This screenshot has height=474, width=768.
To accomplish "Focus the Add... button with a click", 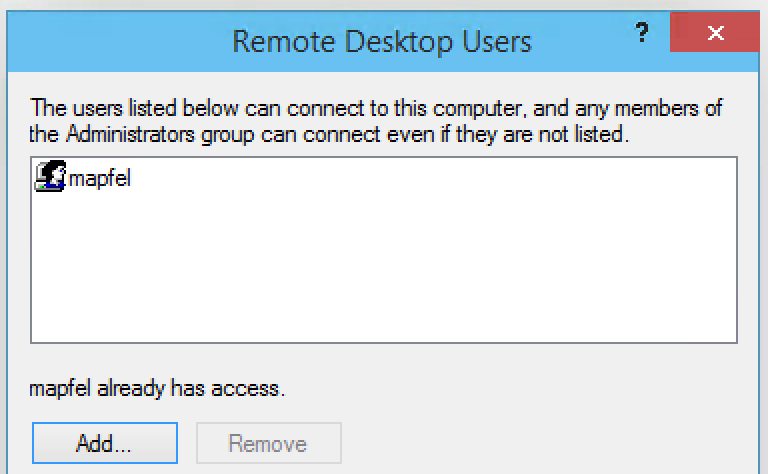I will (x=105, y=443).
